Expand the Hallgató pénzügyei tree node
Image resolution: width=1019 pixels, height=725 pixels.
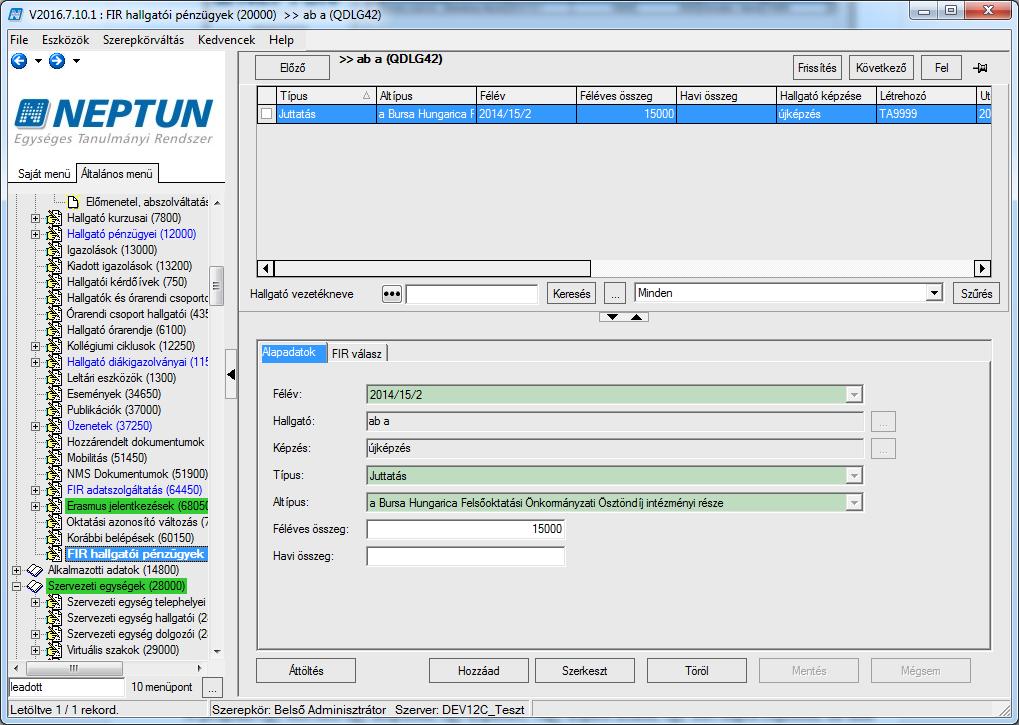36,235
